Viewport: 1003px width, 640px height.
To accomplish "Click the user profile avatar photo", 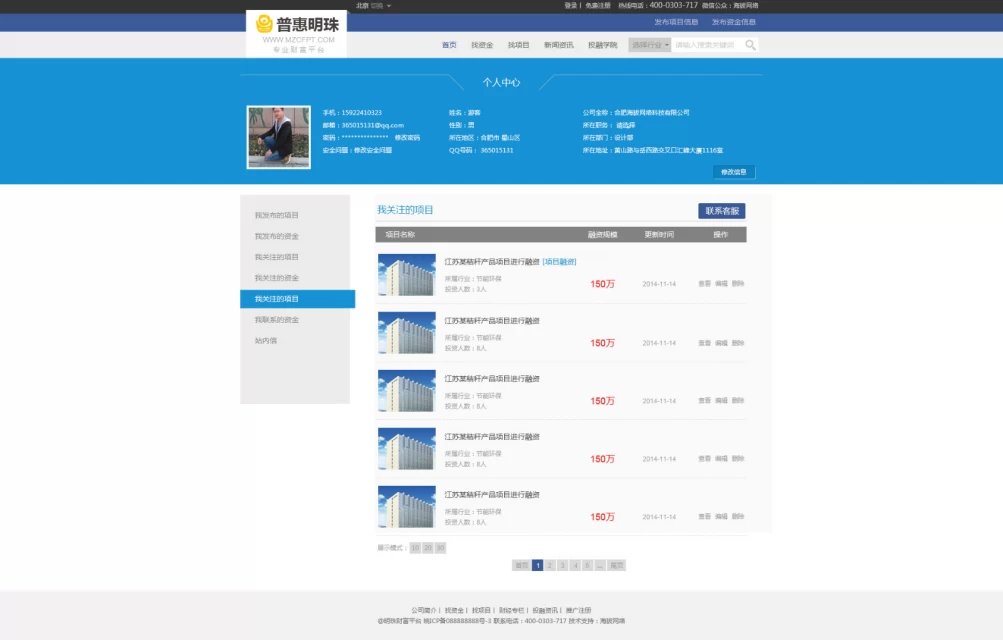I will coord(278,138).
